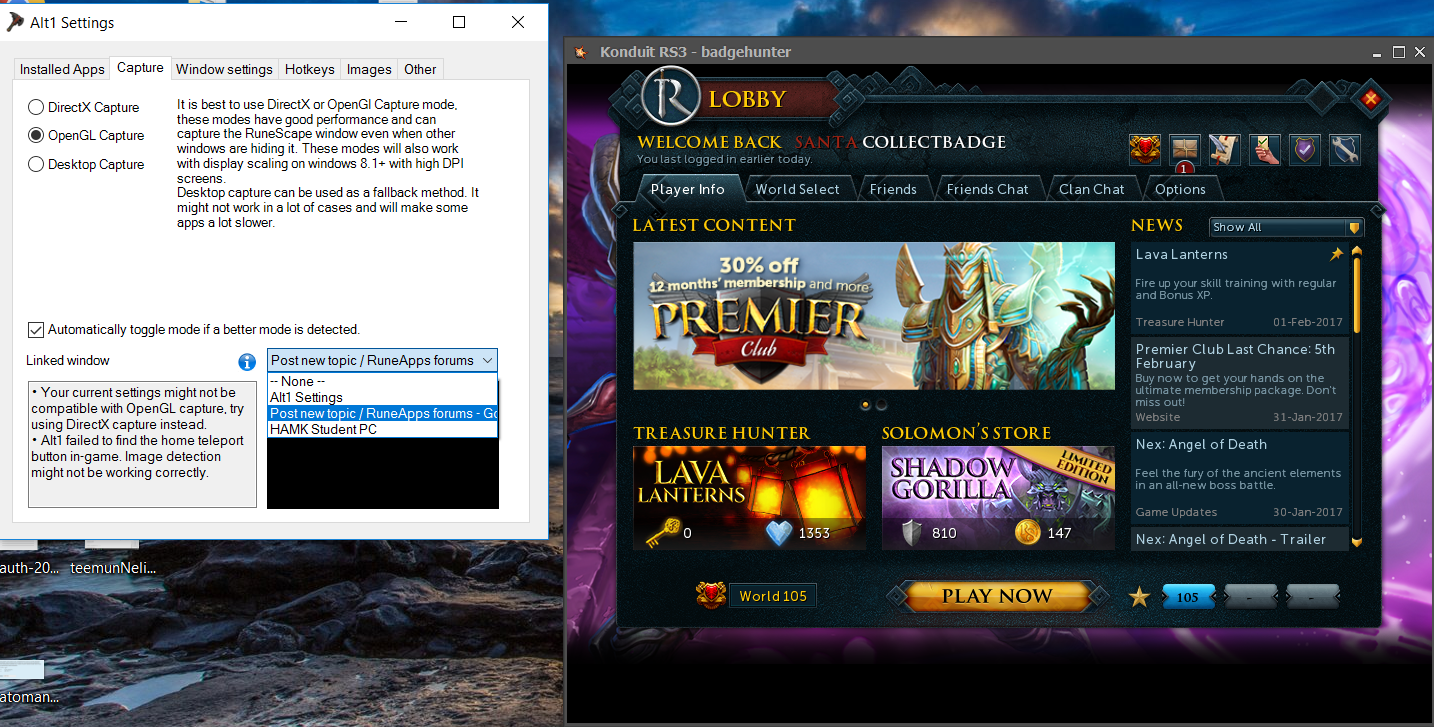
Task: Click the Konduit RS3 window title icon
Action: pos(581,52)
